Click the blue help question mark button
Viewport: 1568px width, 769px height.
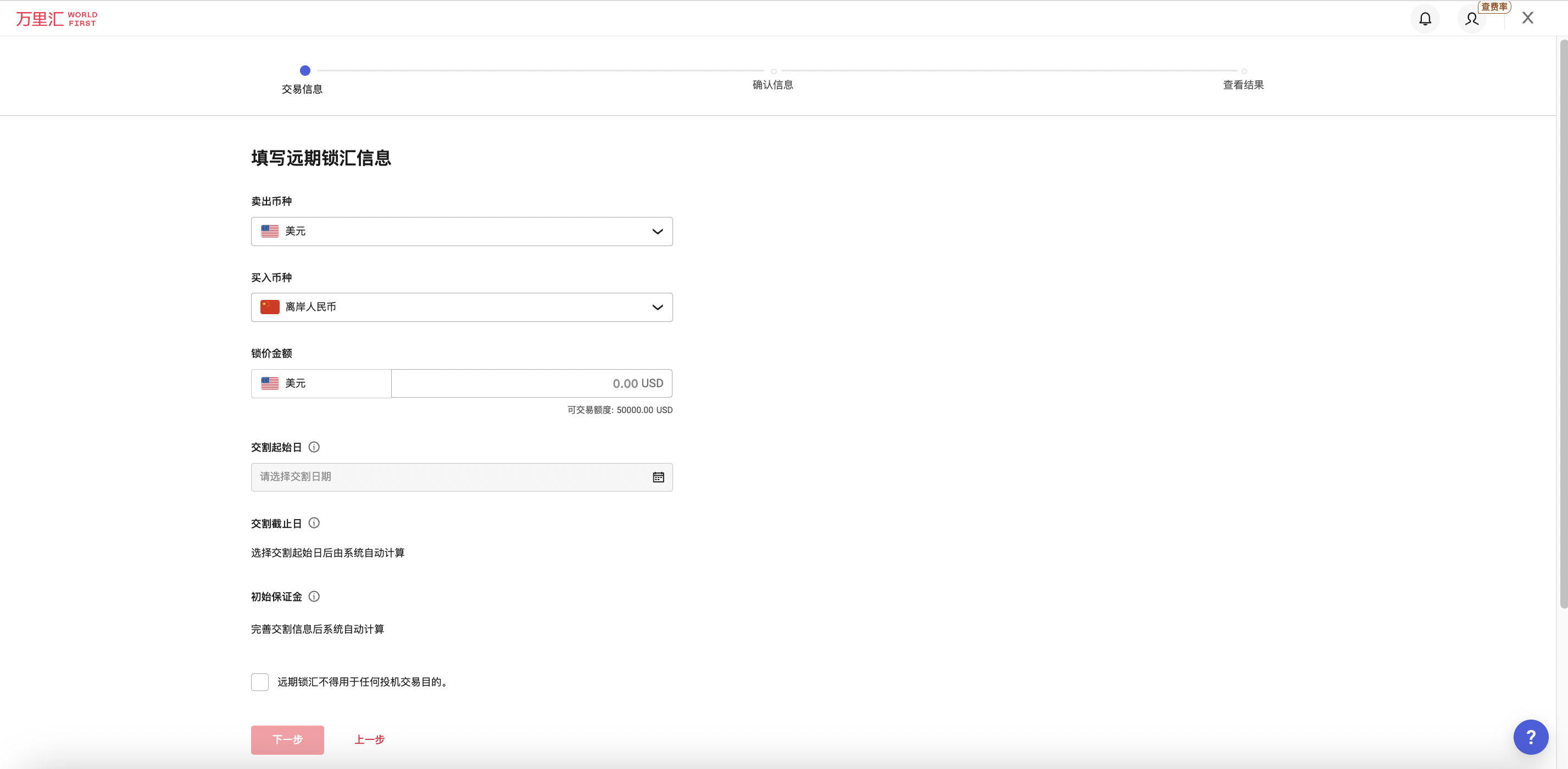click(1530, 737)
